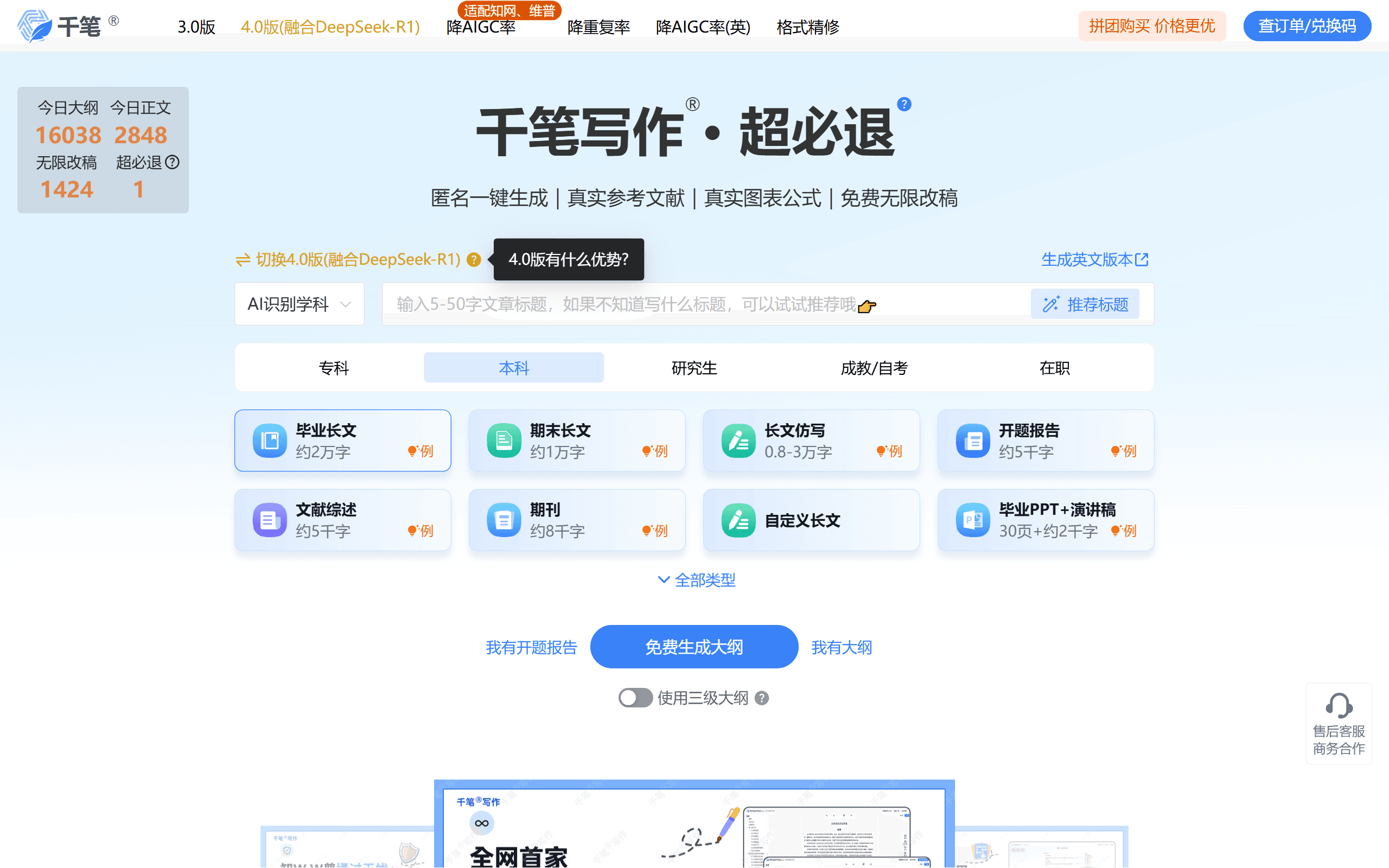Click the 免费生成大纲 button
Viewport: 1389px width, 868px height.
pyautogui.click(x=694, y=647)
